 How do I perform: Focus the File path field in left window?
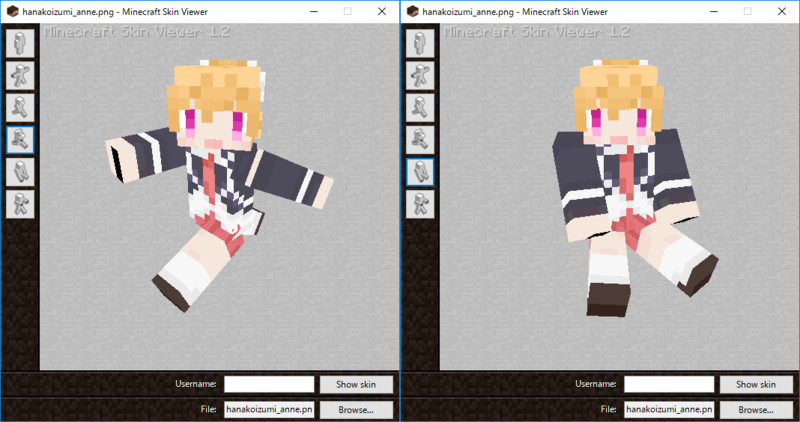tap(269, 410)
